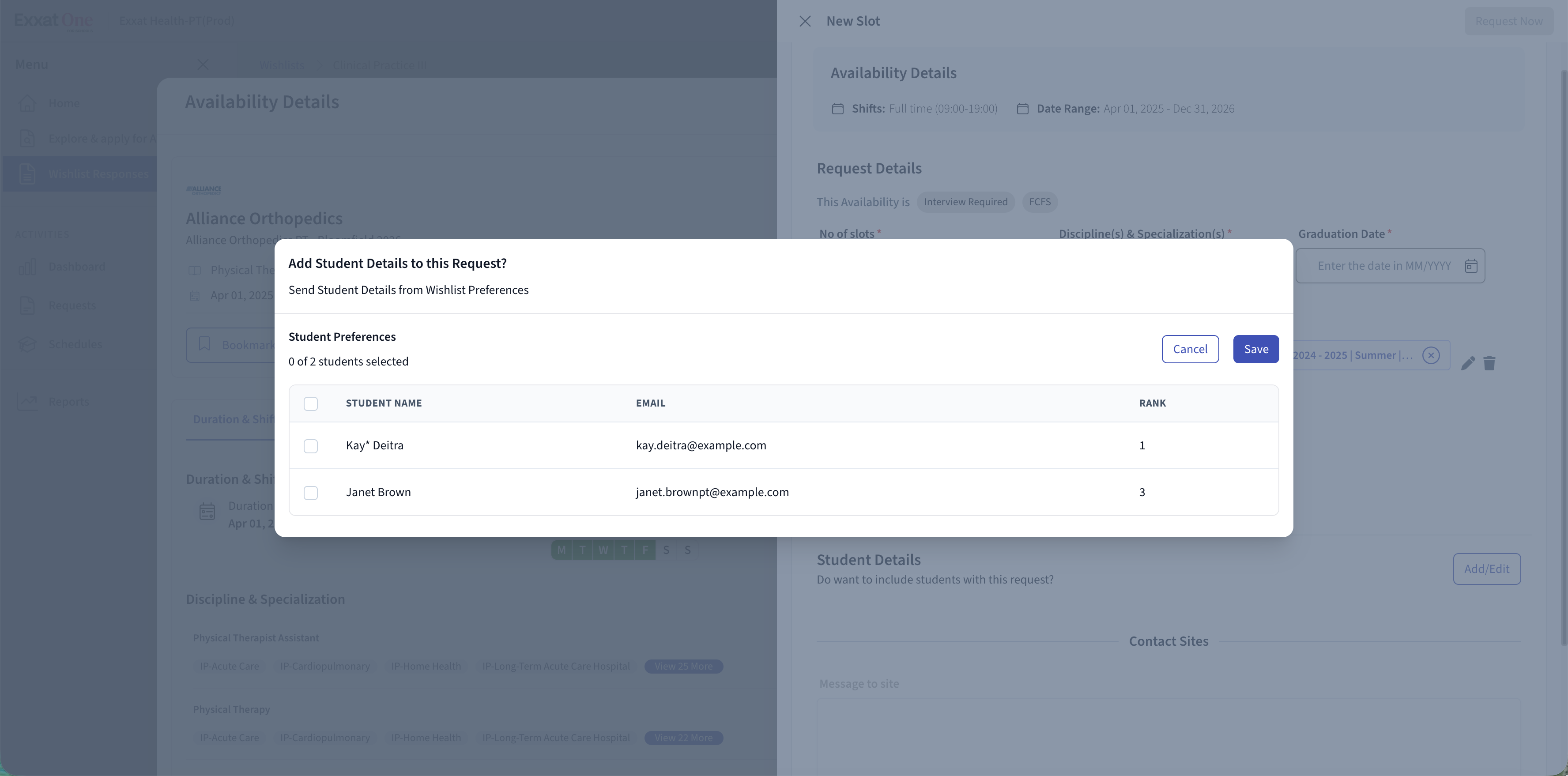The width and height of the screenshot is (1568, 776).
Task: Expand View 25 More specializations
Action: coord(683,667)
